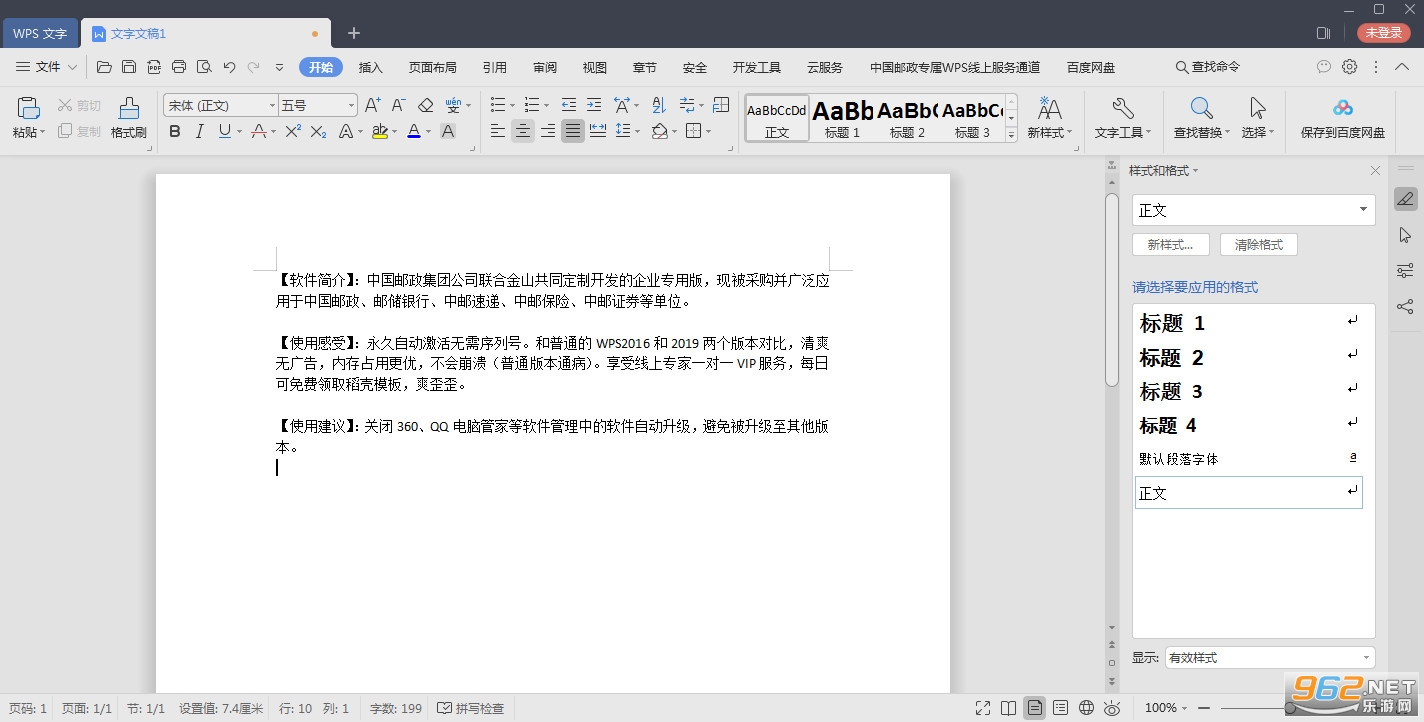Decrease paragraph indent
The height and width of the screenshot is (722, 1424).
(569, 105)
